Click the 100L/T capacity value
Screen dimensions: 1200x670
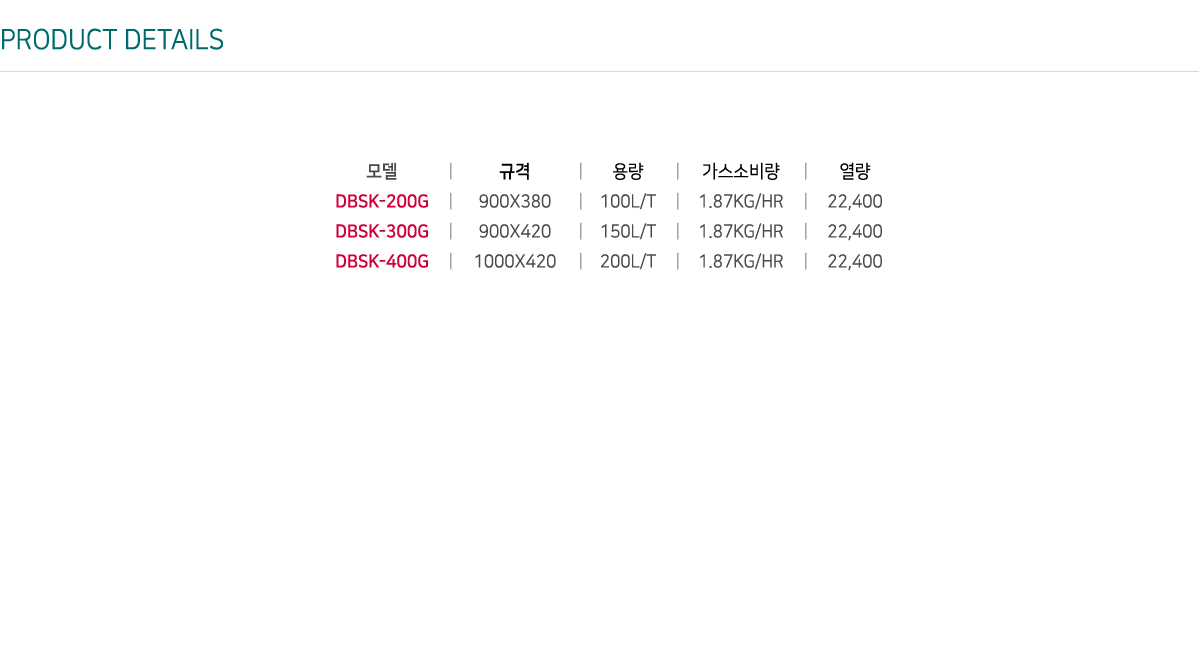[x=628, y=202]
